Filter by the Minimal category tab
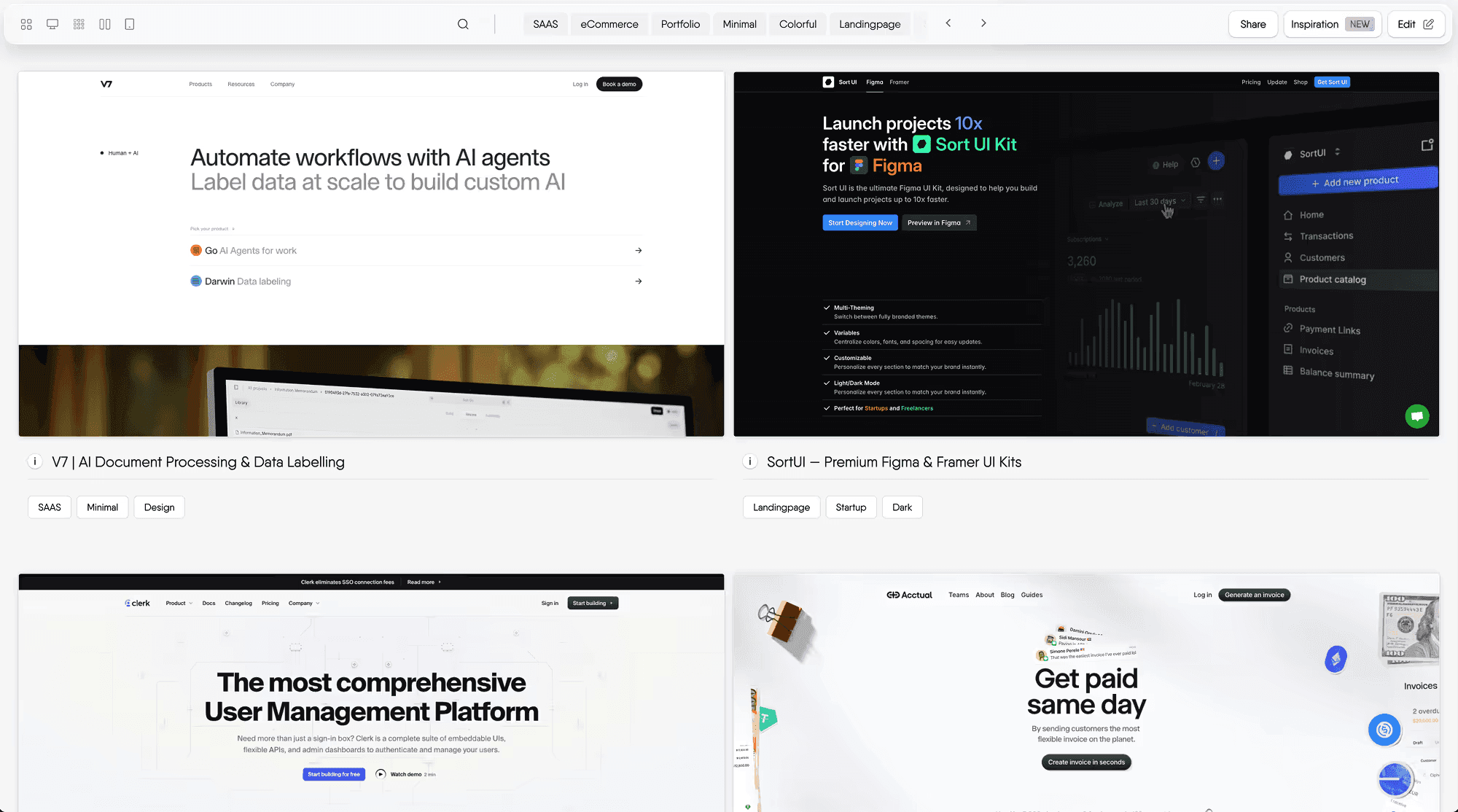The image size is (1458, 812). click(x=740, y=24)
